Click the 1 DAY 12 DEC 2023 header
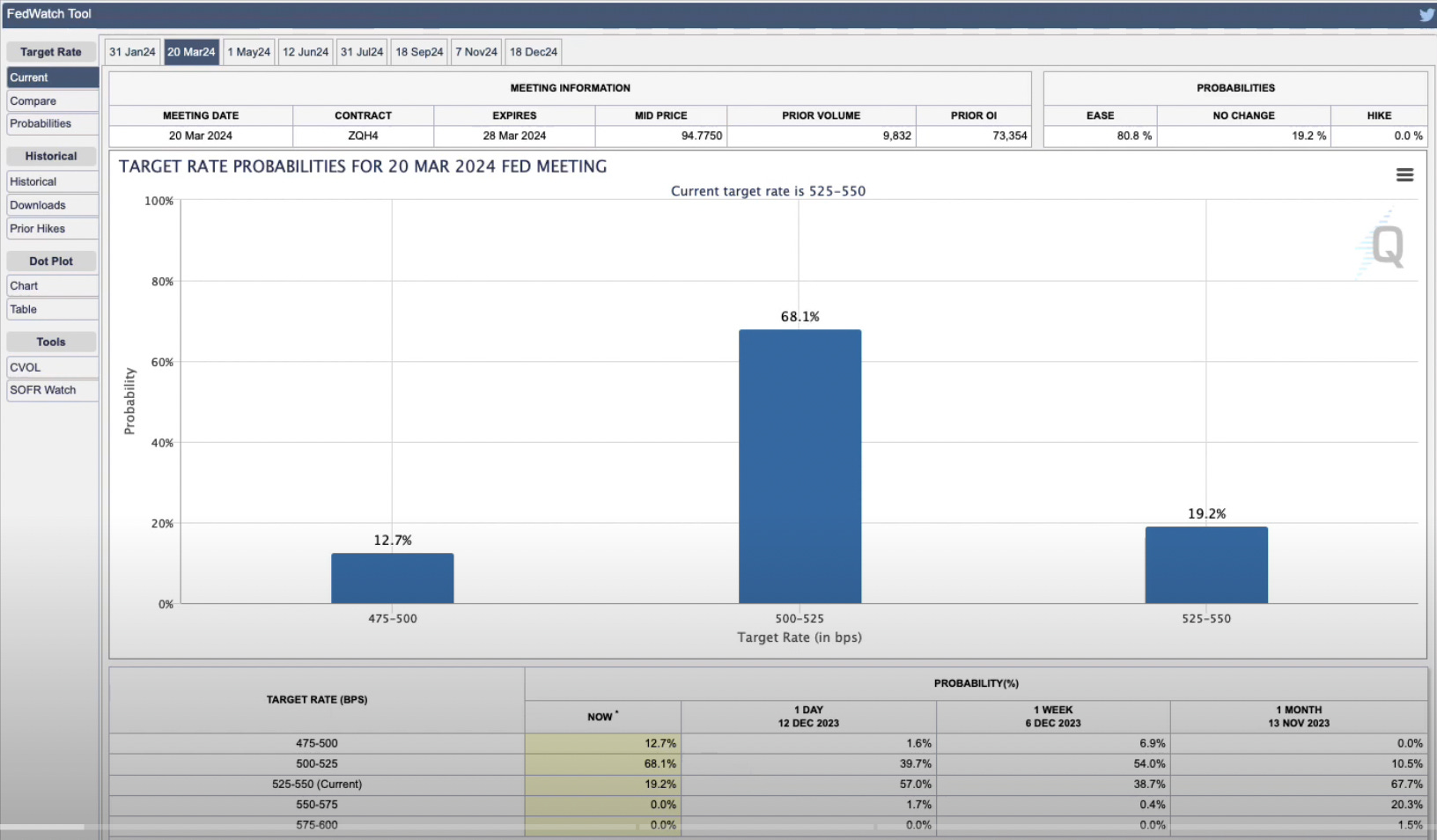Screen dimensions: 1437x840 [x=808, y=717]
